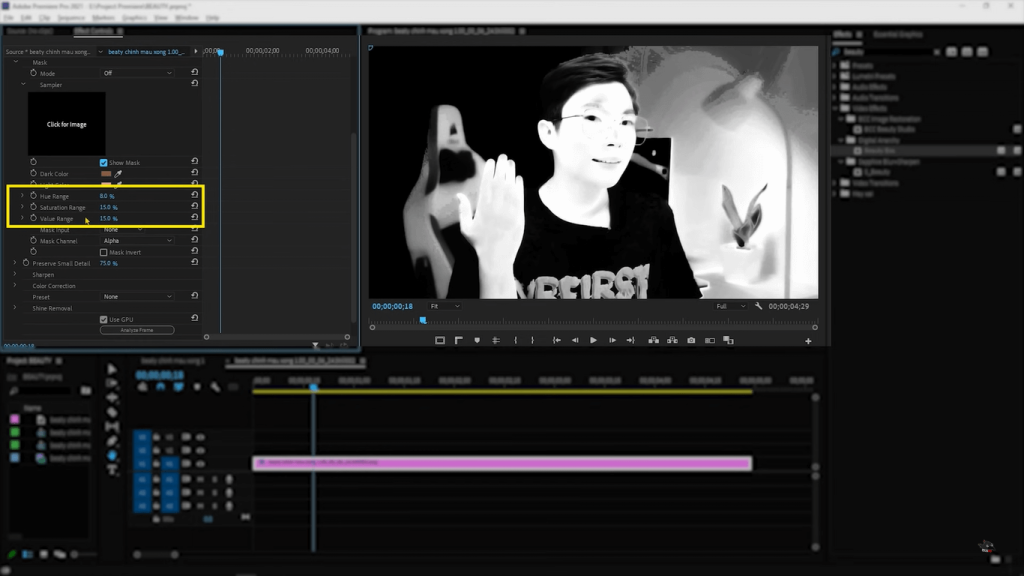Disable the Use GPU checkbox
The width and height of the screenshot is (1024, 576).
tap(104, 319)
